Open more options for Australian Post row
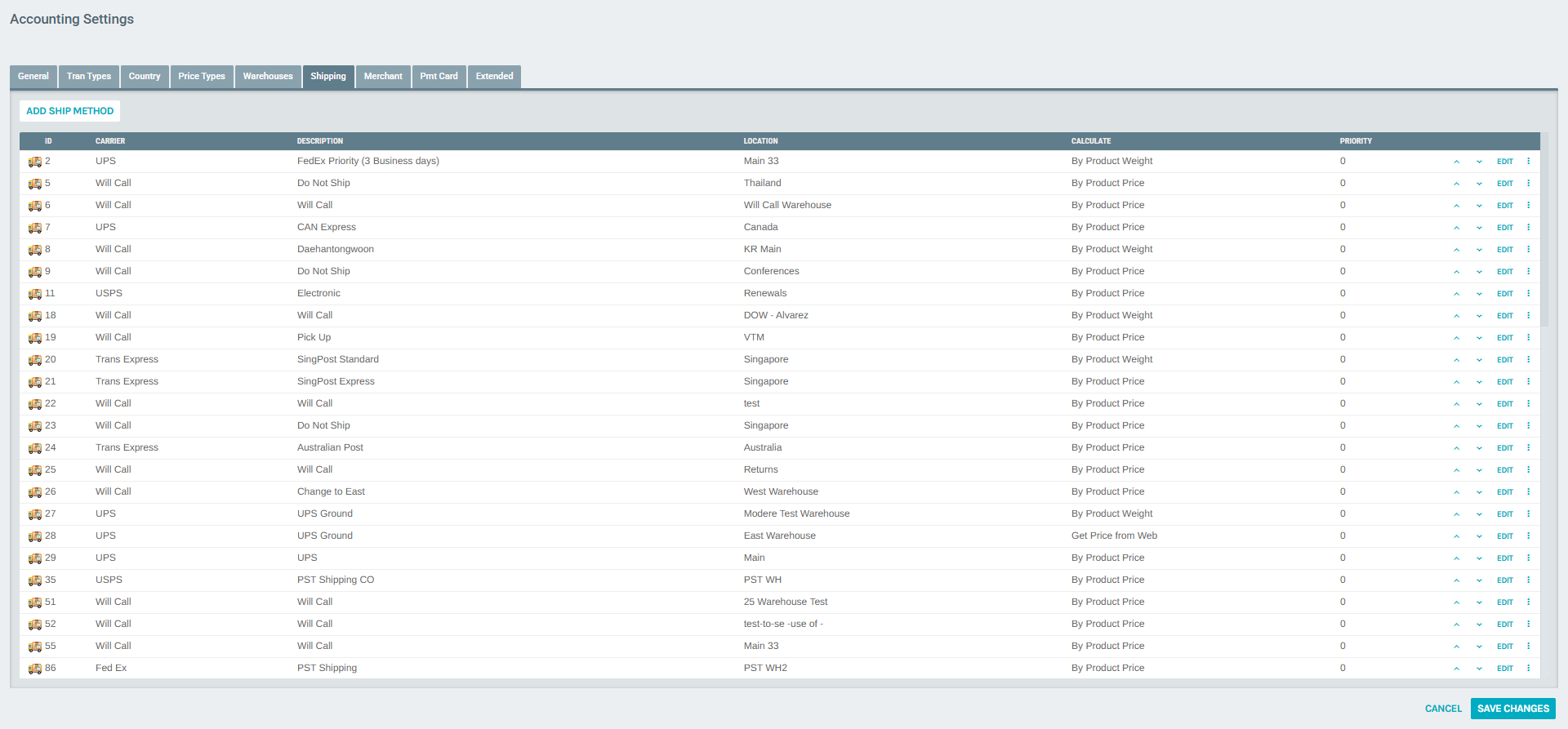1568x729 pixels. [x=1528, y=448]
